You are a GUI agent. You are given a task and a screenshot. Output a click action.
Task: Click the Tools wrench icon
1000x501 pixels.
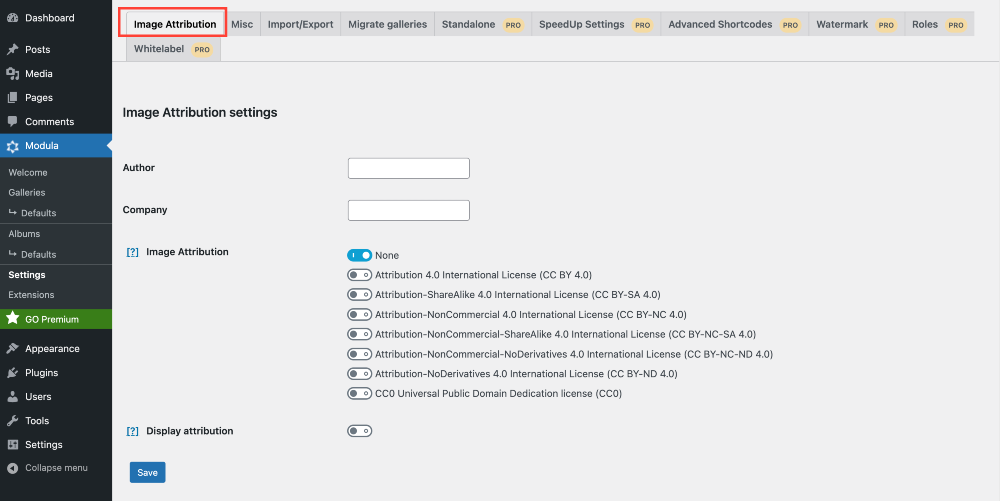pos(12,421)
